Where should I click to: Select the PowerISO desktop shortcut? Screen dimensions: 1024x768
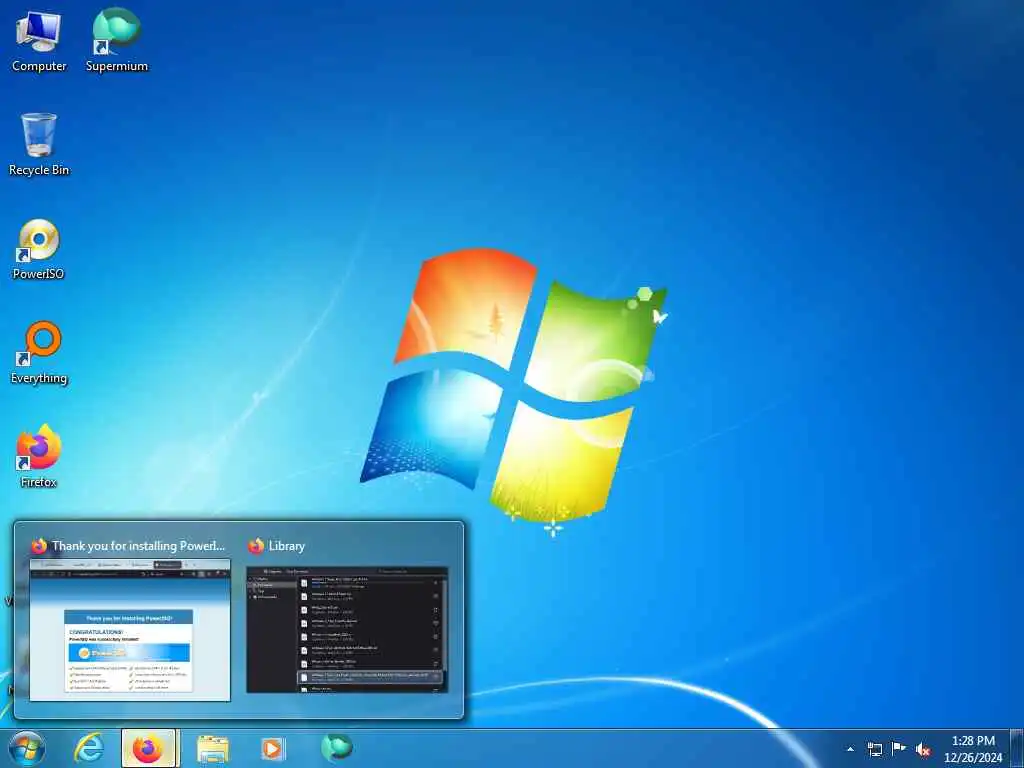(39, 249)
